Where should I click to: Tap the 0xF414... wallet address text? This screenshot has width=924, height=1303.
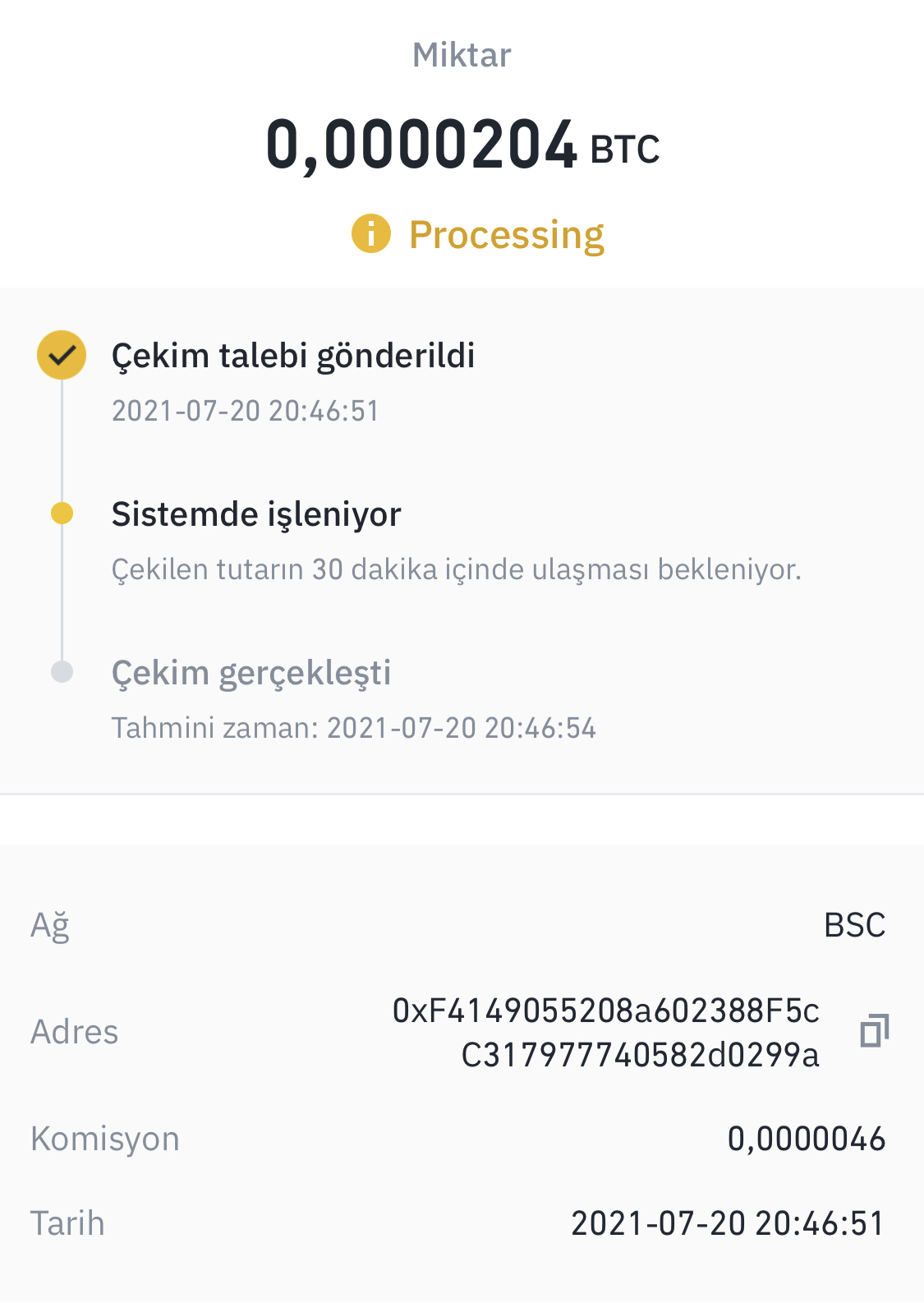coord(606,1033)
